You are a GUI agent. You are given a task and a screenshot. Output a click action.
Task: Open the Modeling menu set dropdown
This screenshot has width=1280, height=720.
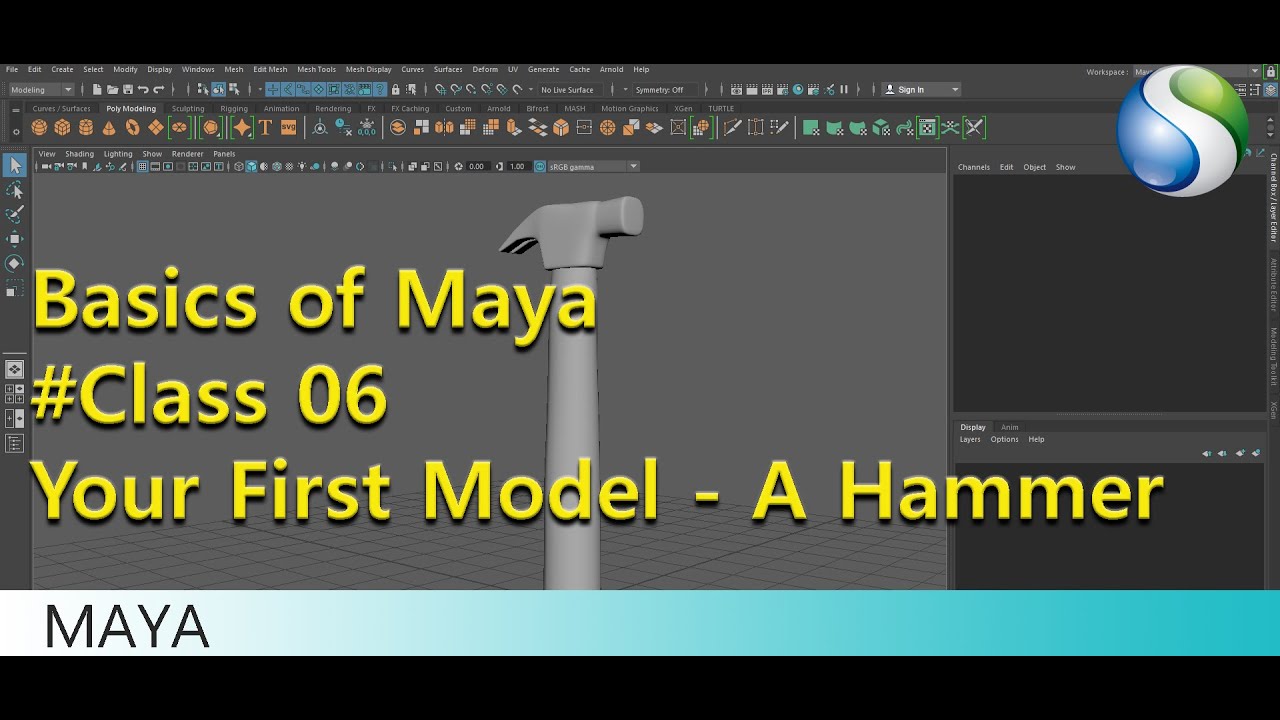click(x=40, y=89)
